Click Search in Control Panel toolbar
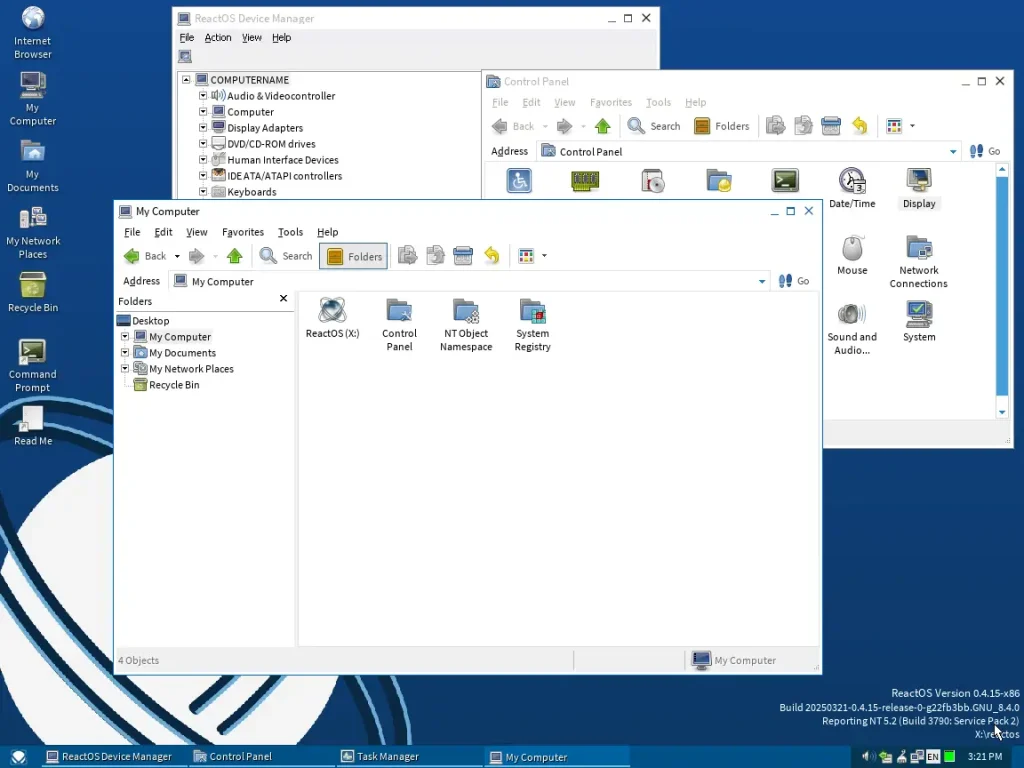Image resolution: width=1024 pixels, height=768 pixels. 654,126
